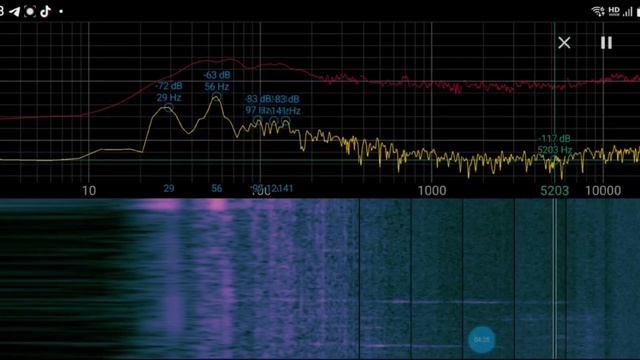Tap the HD call status icon
Screen dimensions: 640x360
click(x=614, y=11)
